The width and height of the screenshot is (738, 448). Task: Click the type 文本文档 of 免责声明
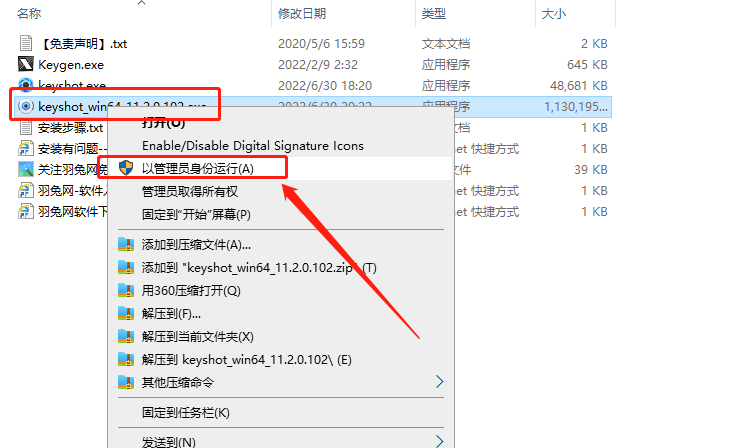coord(446,44)
